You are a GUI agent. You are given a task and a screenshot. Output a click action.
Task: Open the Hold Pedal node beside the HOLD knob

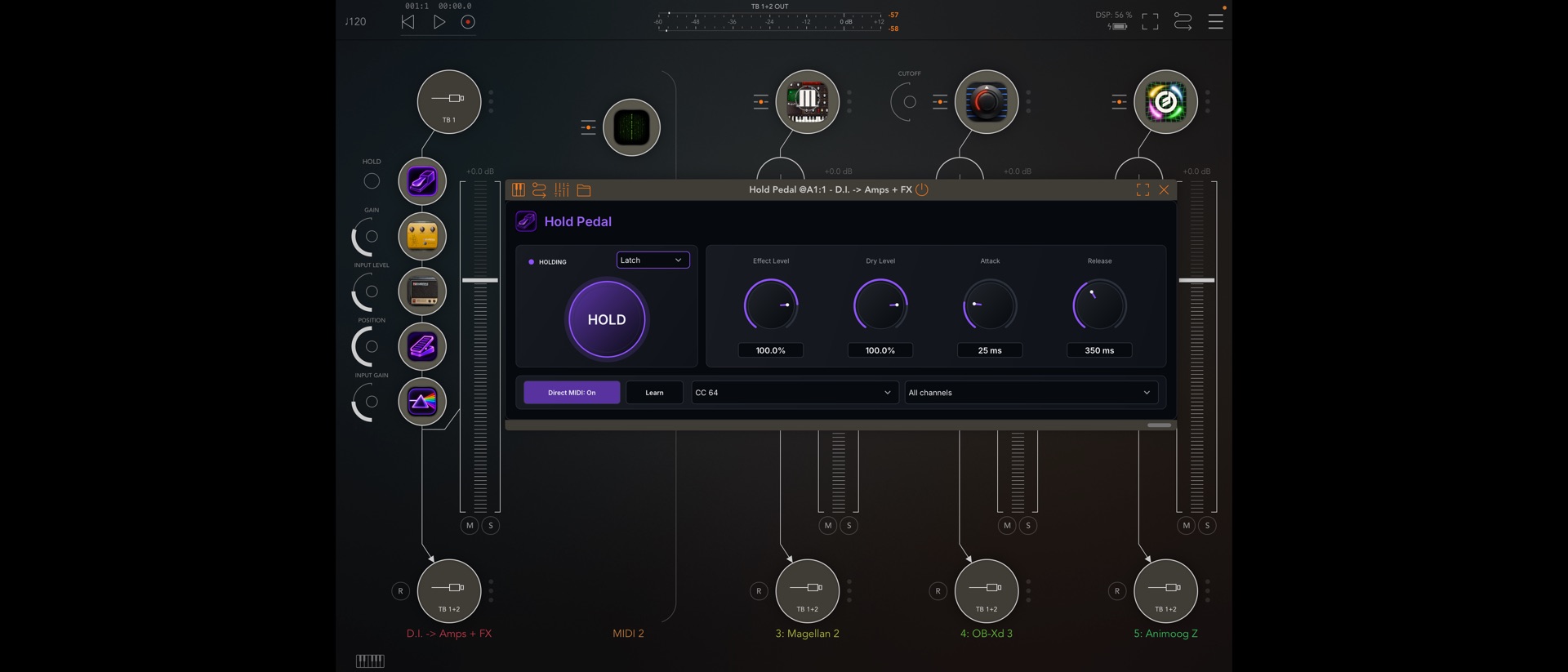[422, 181]
